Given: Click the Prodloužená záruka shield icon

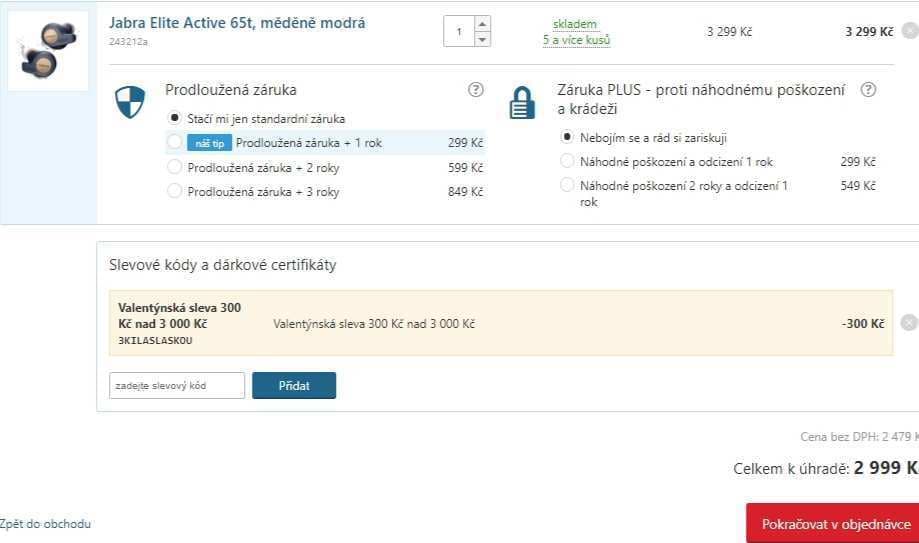Looking at the screenshot, I should point(130,101).
